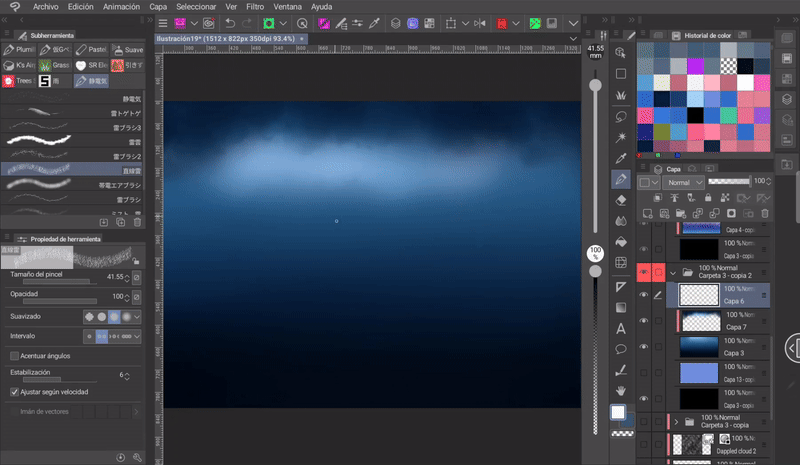Screen dimensions: 800x465
Task: Select the Hand move tool
Action: click(621, 391)
